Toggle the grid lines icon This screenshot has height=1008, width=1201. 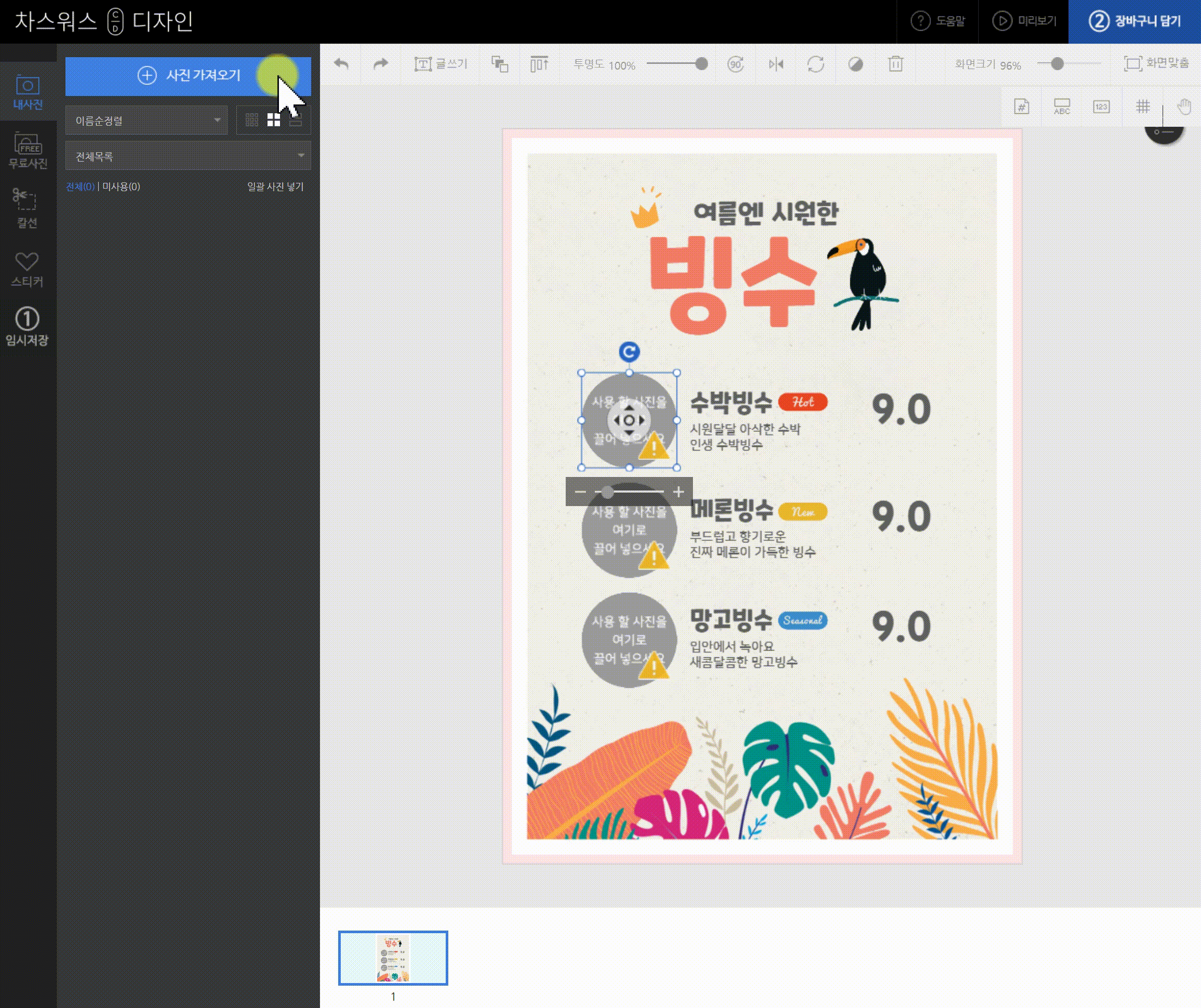coord(1143,107)
